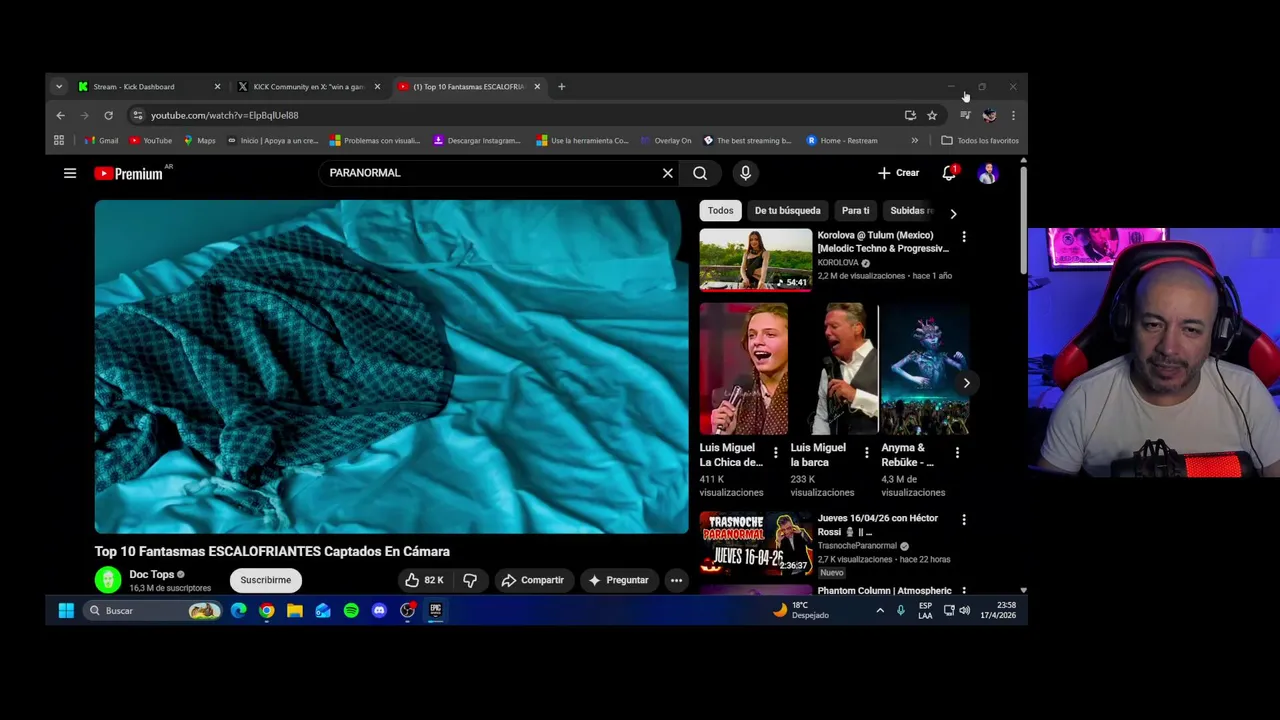Launch Spotify from the taskbar
1280x720 pixels.
pyautogui.click(x=351, y=611)
